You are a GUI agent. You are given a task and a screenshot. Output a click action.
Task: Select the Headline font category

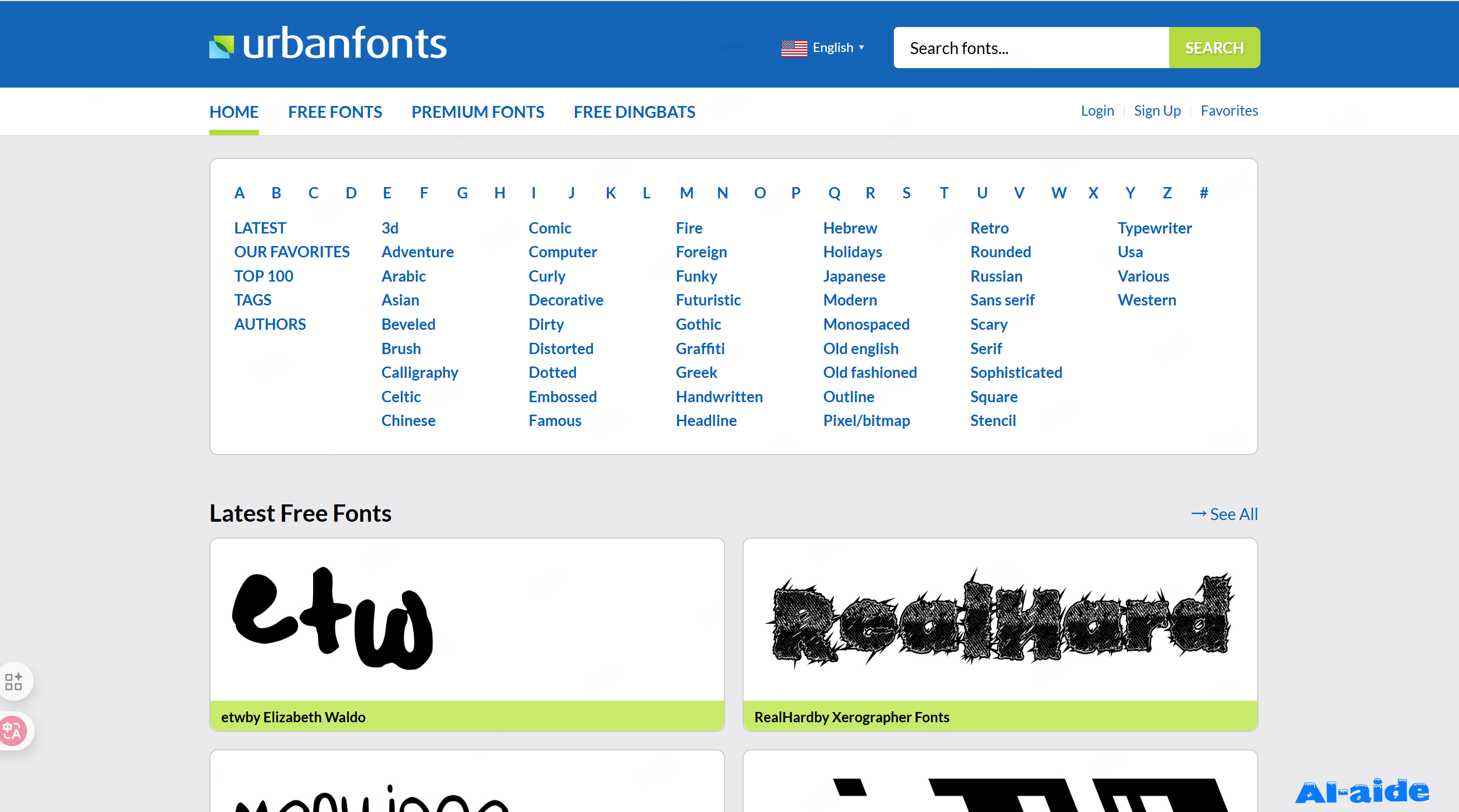pyautogui.click(x=706, y=421)
